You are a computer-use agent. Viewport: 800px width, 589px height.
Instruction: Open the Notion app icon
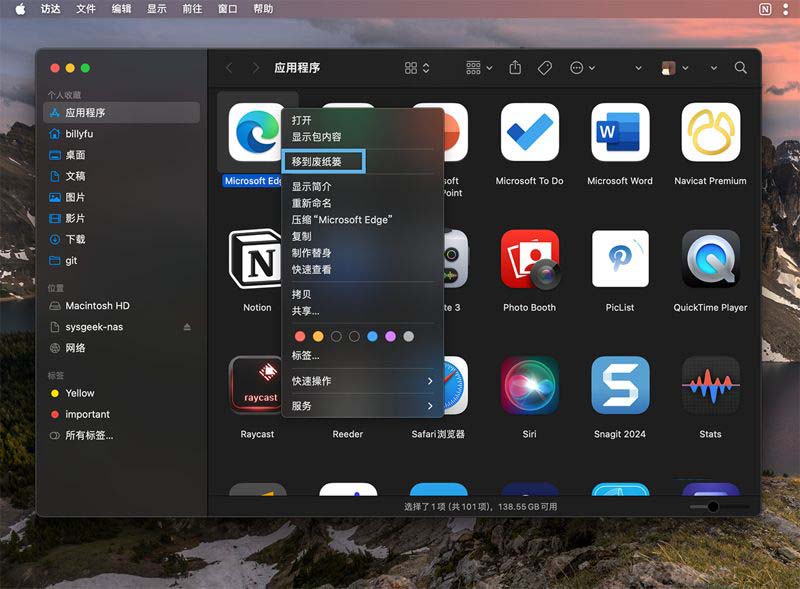256,260
